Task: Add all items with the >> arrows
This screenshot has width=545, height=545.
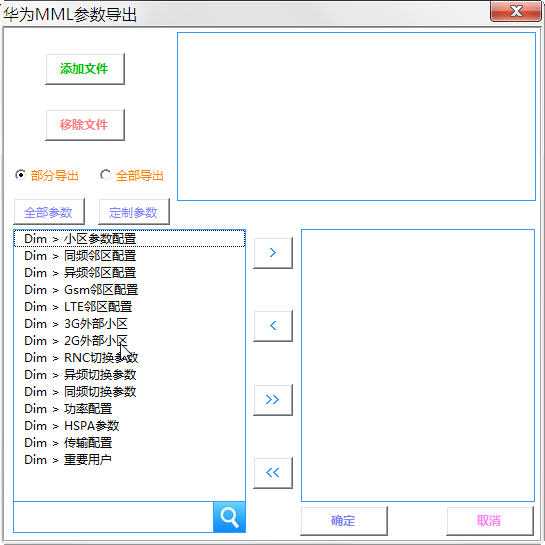Action: [x=273, y=399]
